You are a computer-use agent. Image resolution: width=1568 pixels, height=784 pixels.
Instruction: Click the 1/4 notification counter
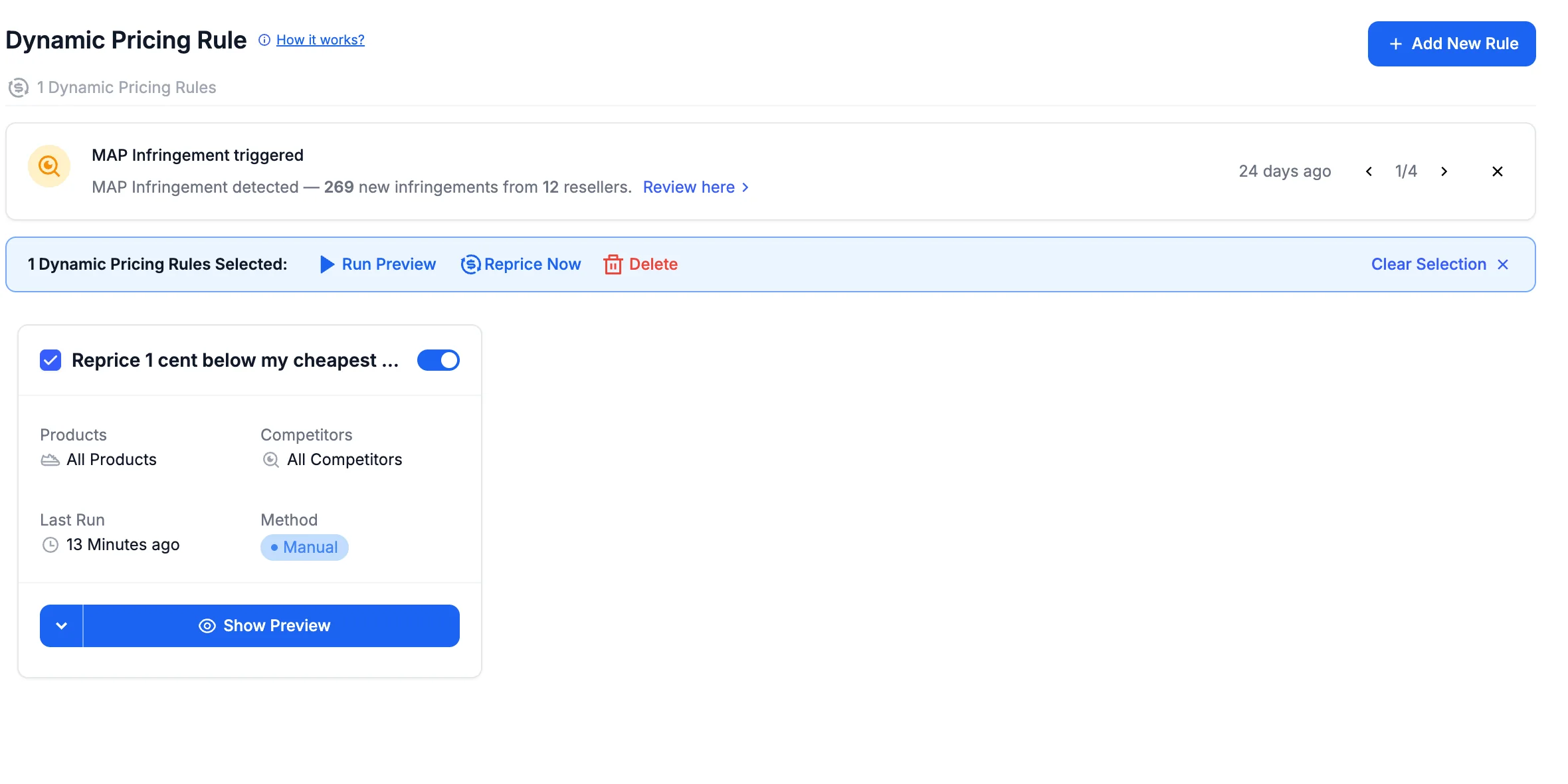click(x=1406, y=171)
